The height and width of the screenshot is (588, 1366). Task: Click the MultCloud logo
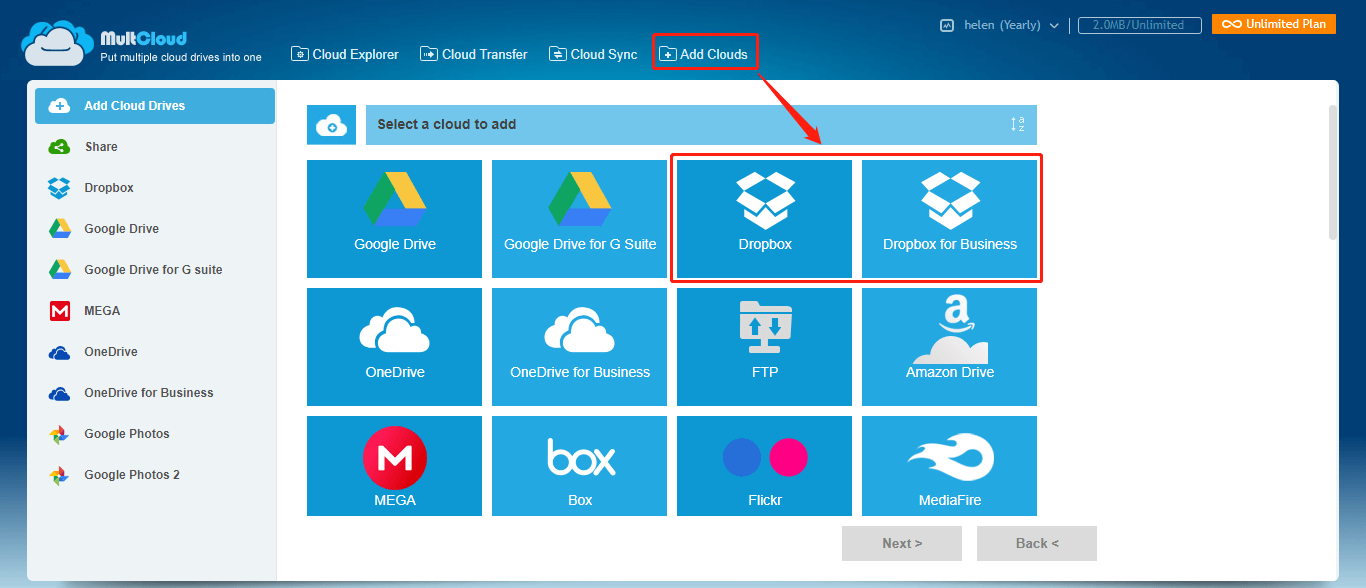pos(141,44)
